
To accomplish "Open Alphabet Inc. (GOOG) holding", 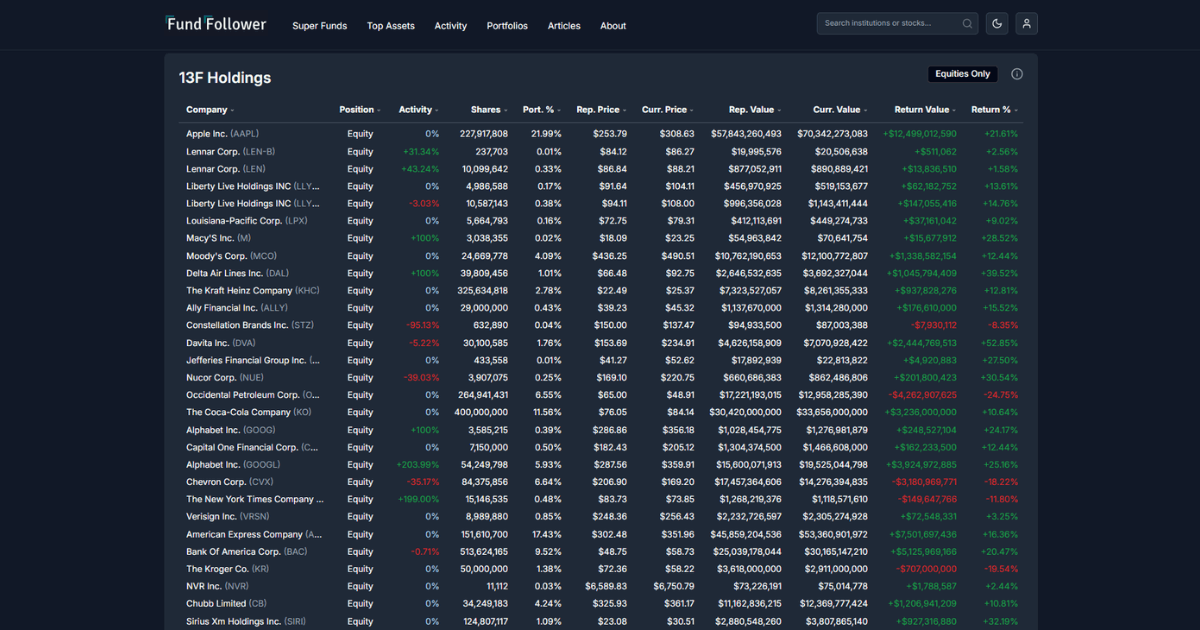I will (x=231, y=430).
